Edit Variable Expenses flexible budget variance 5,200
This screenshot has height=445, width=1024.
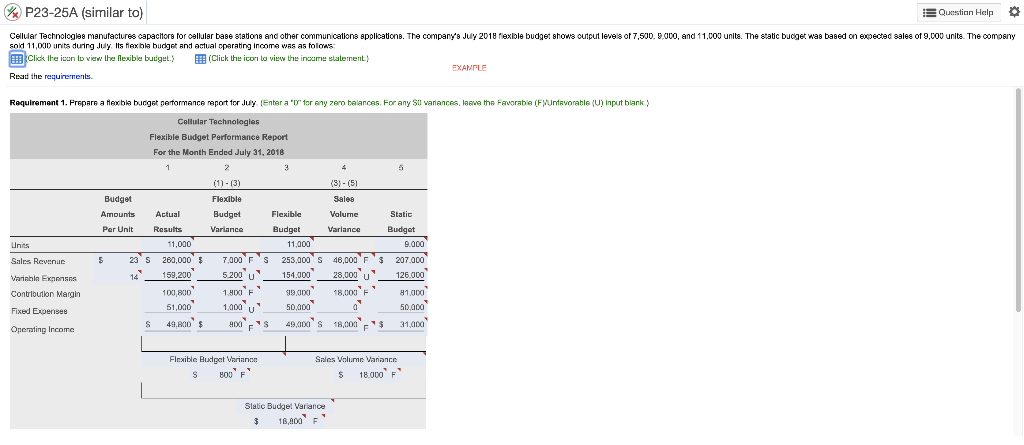pos(221,276)
